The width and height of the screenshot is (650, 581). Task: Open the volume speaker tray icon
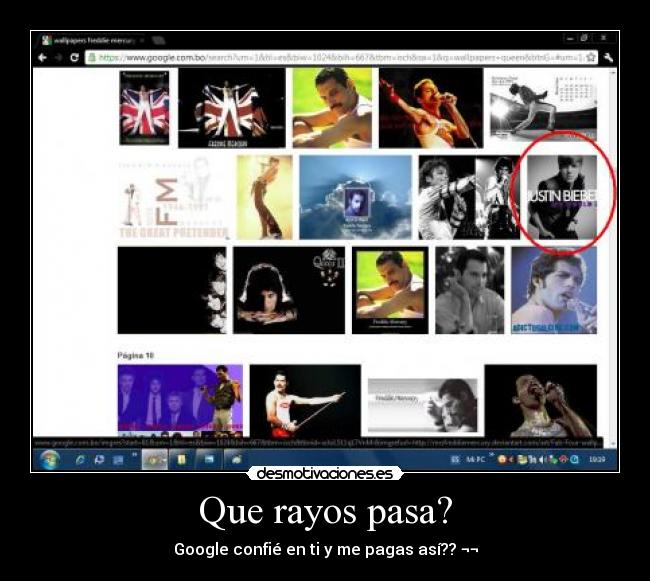pos(542,459)
